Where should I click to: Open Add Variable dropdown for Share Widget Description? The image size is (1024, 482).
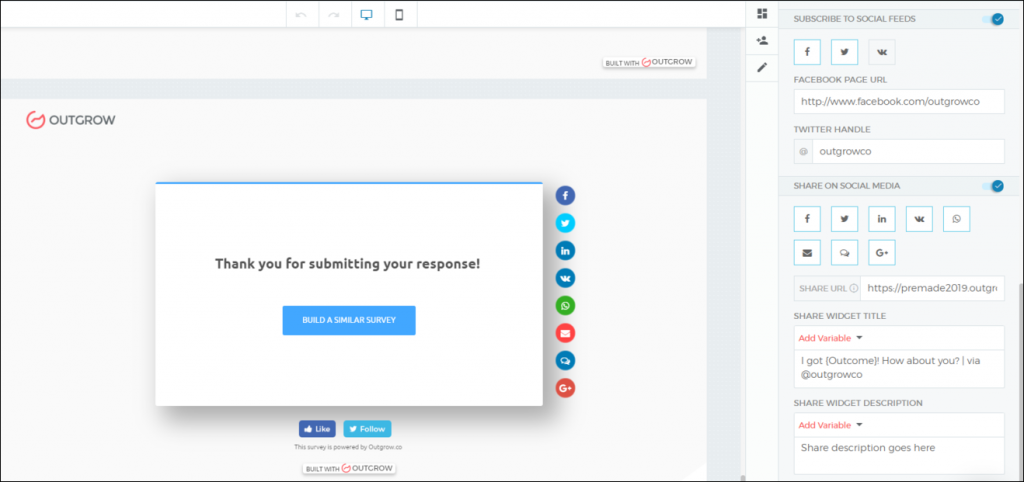pyautogui.click(x=830, y=425)
